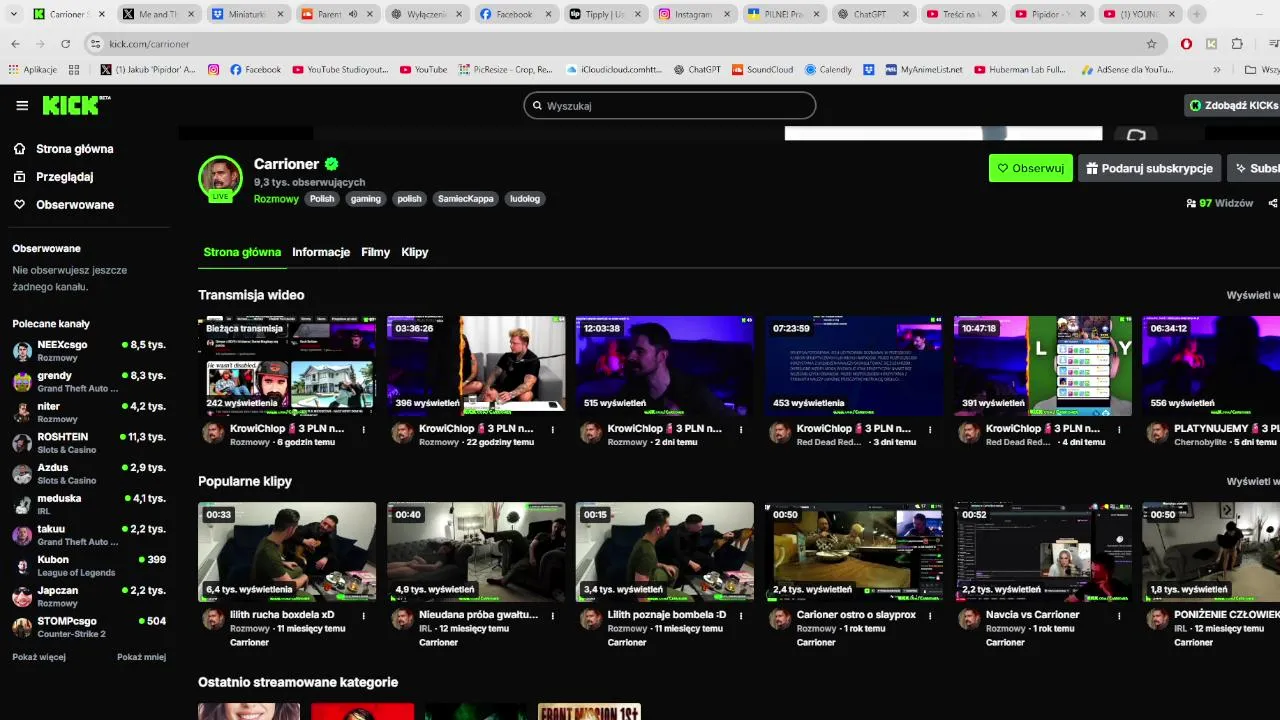
Task: Select the Polish tag
Action: (x=322, y=199)
